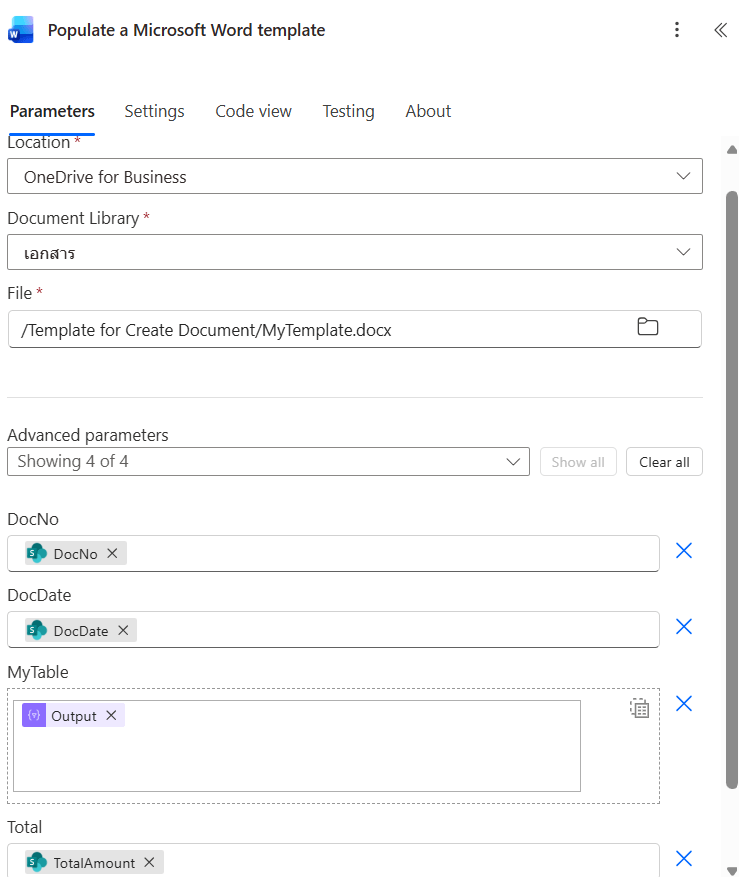
Task: Click the Clear all button
Action: [x=664, y=462]
